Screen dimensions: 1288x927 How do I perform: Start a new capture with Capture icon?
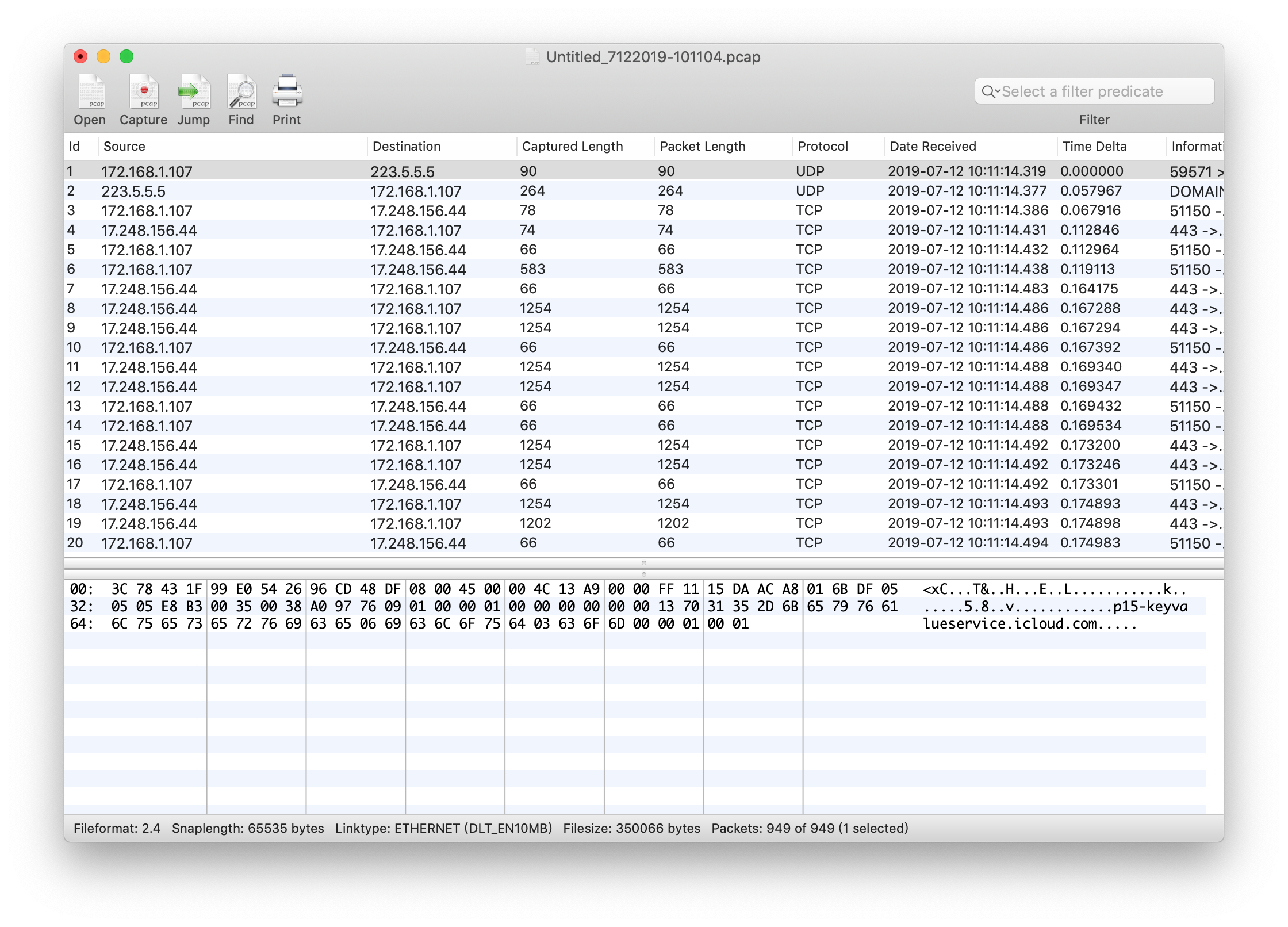click(144, 93)
